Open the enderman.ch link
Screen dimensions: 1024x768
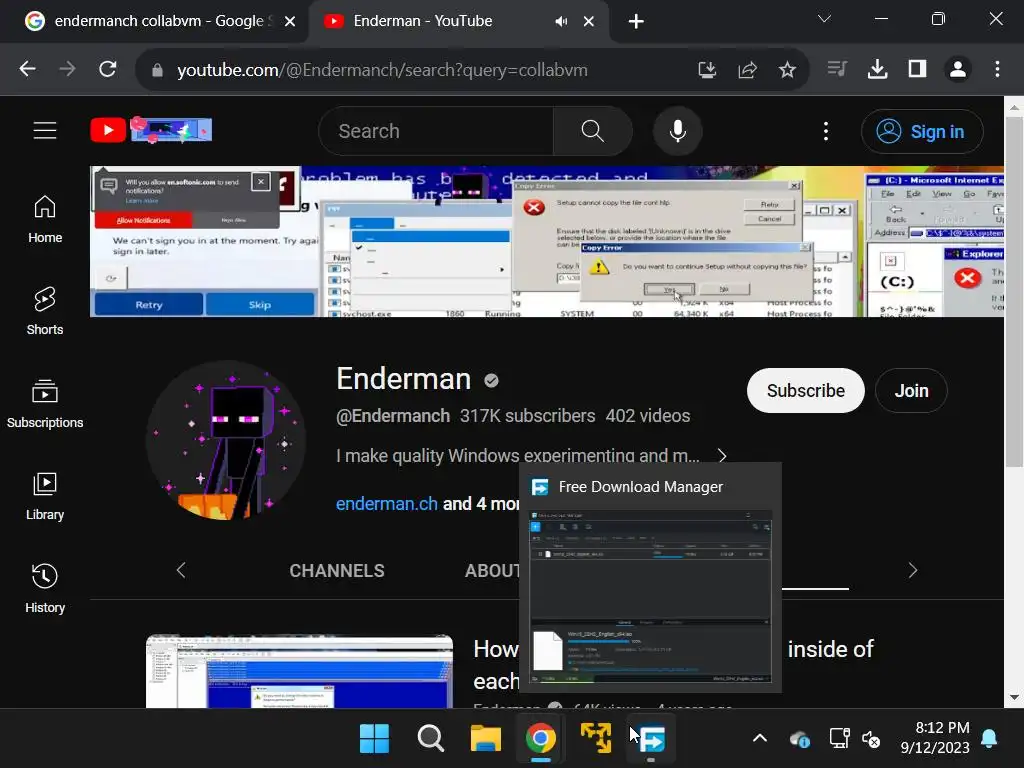(387, 504)
